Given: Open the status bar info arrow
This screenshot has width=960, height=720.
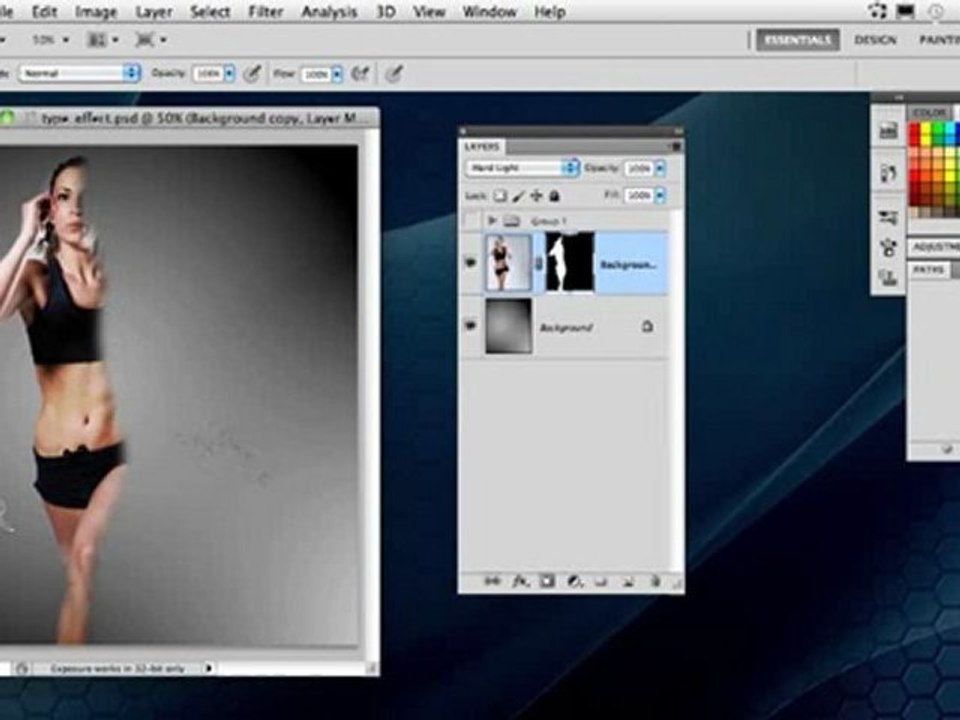Looking at the screenshot, I should (x=209, y=668).
